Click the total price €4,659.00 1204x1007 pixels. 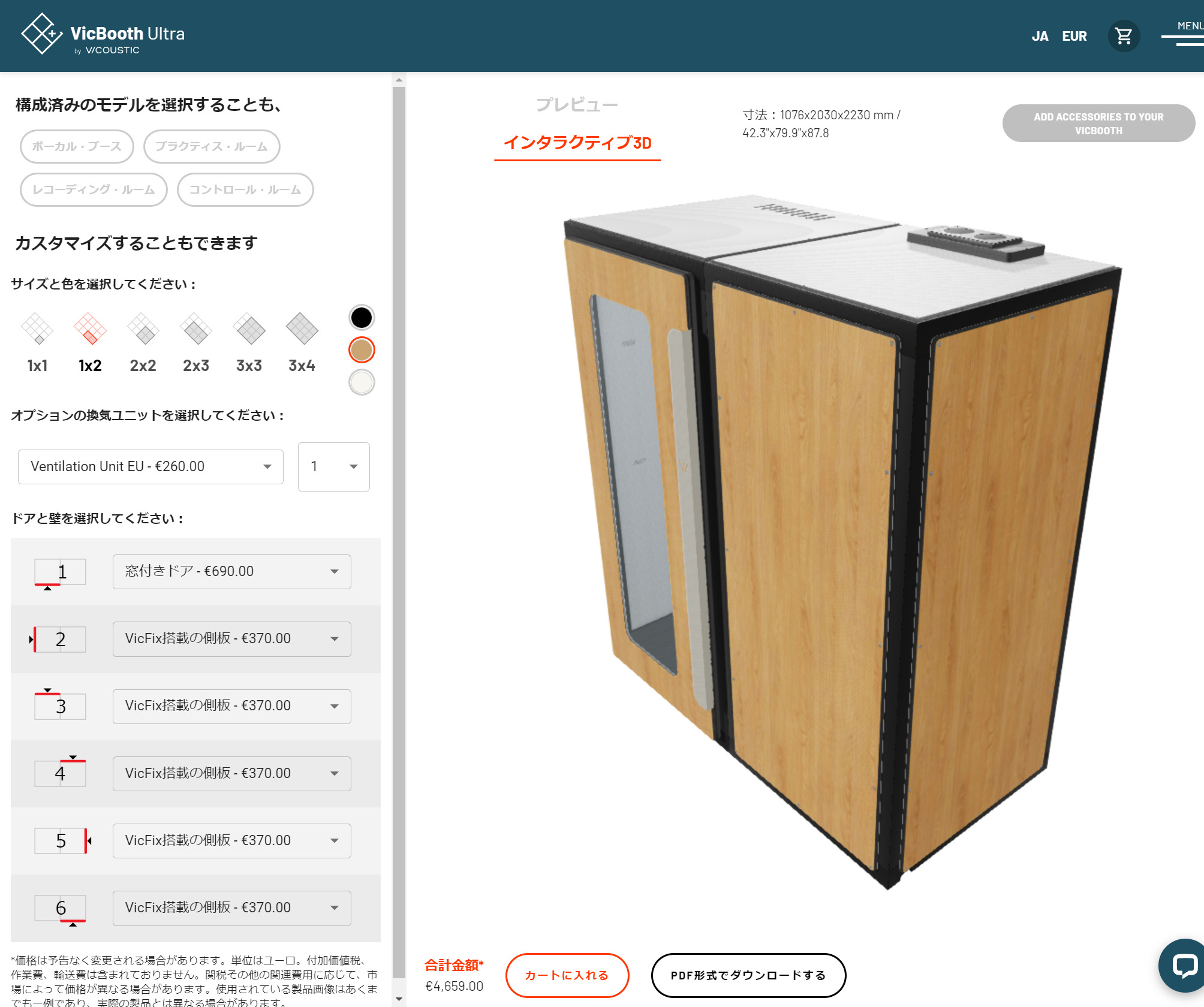[x=454, y=986]
